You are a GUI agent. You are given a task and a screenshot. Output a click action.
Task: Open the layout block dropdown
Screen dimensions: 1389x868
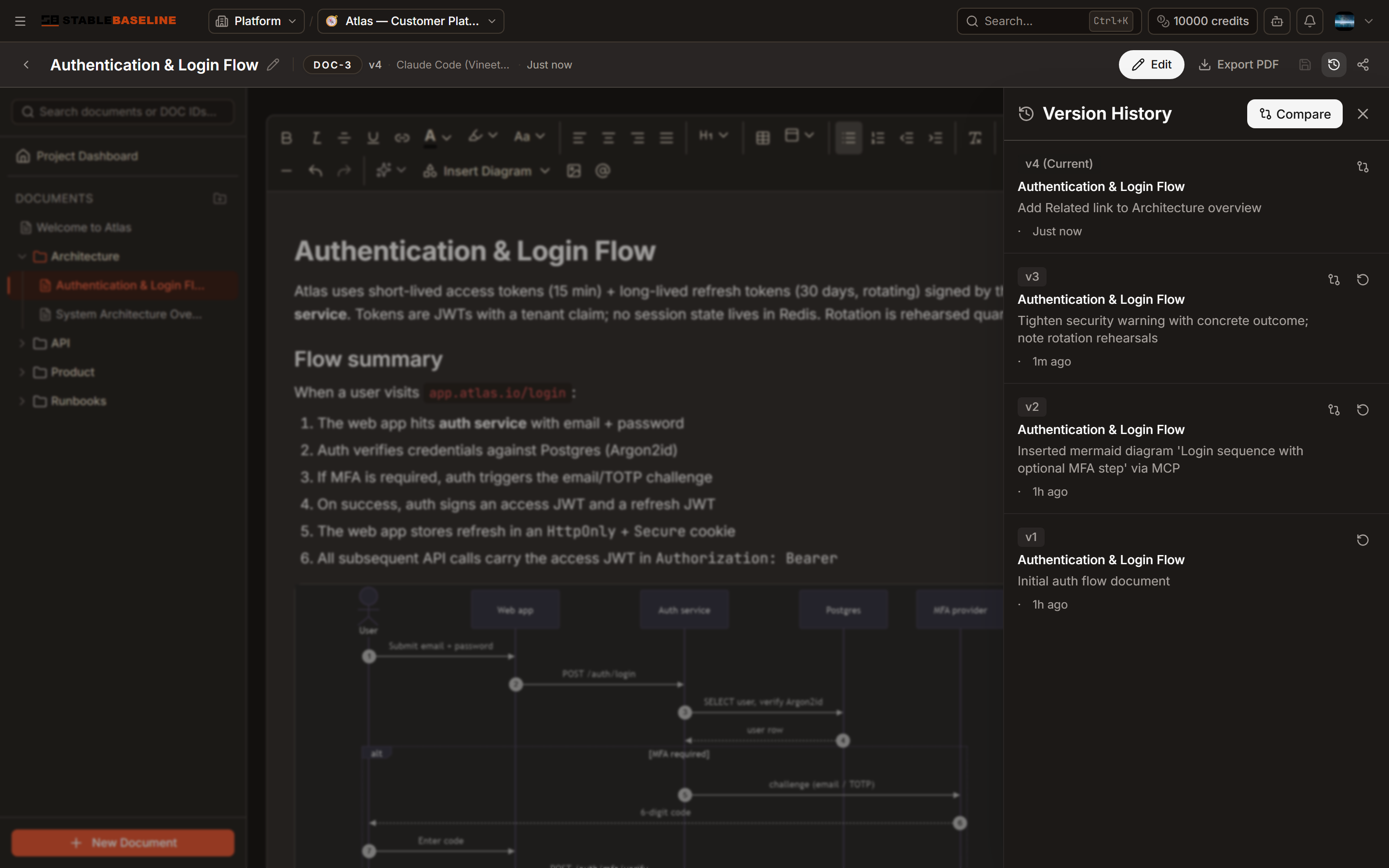[x=799, y=136]
